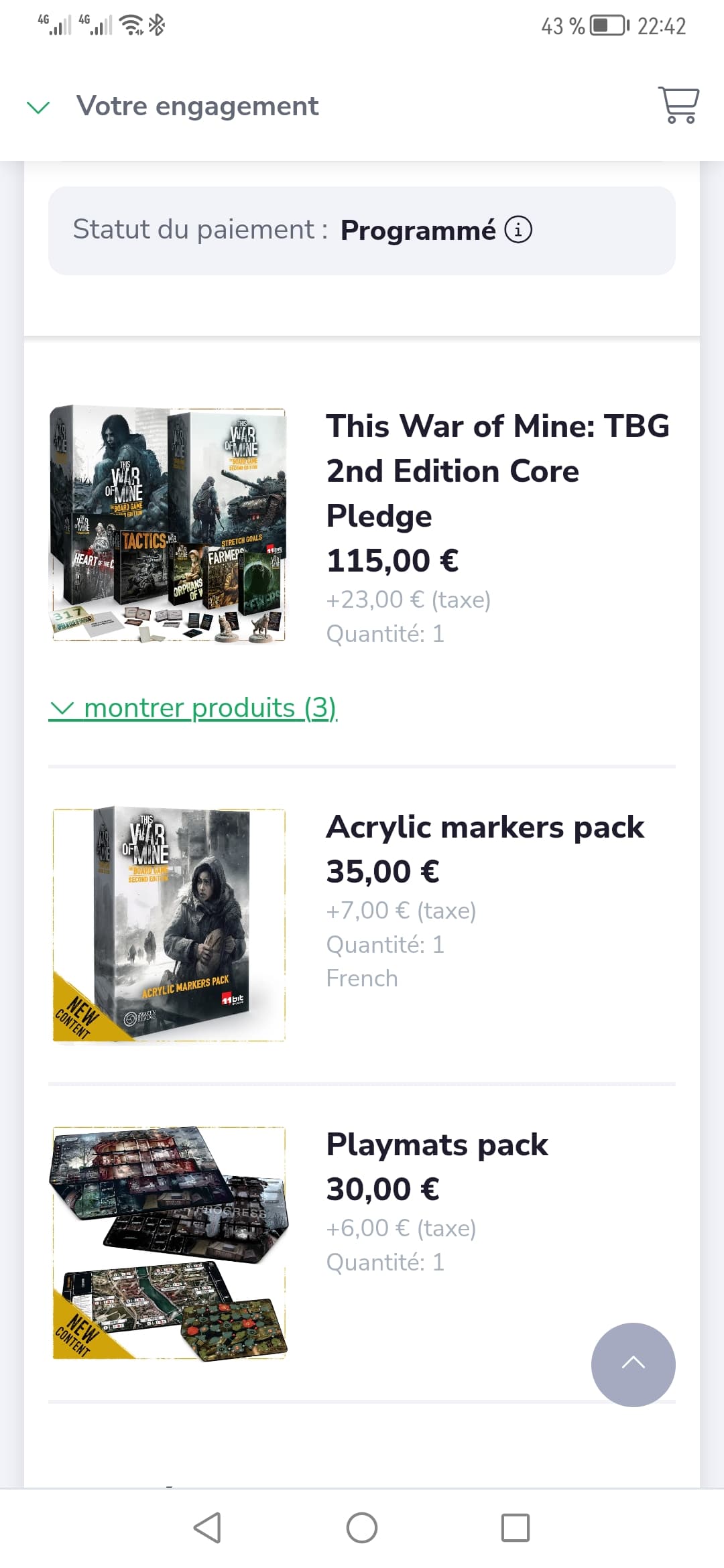Open the shopping cart icon

tap(678, 105)
